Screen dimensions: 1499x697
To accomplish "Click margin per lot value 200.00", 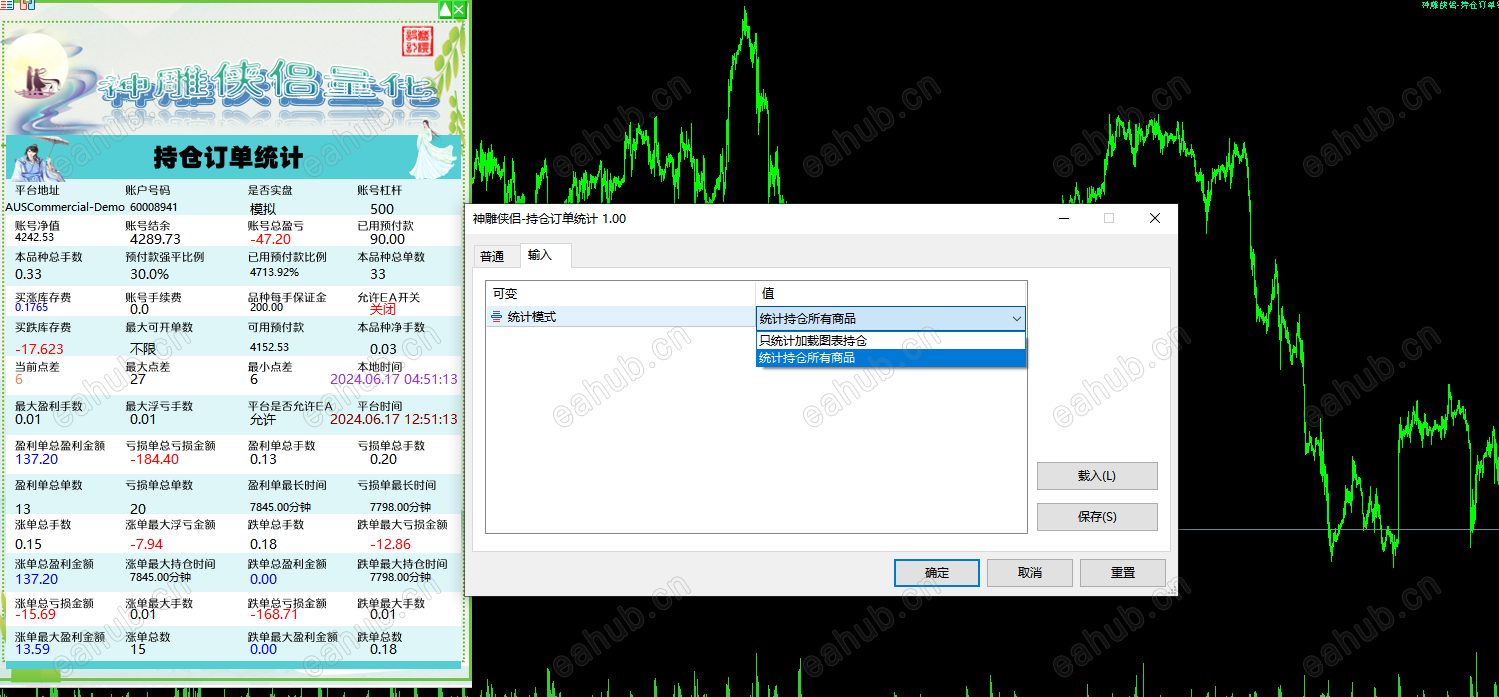I will pos(267,308).
